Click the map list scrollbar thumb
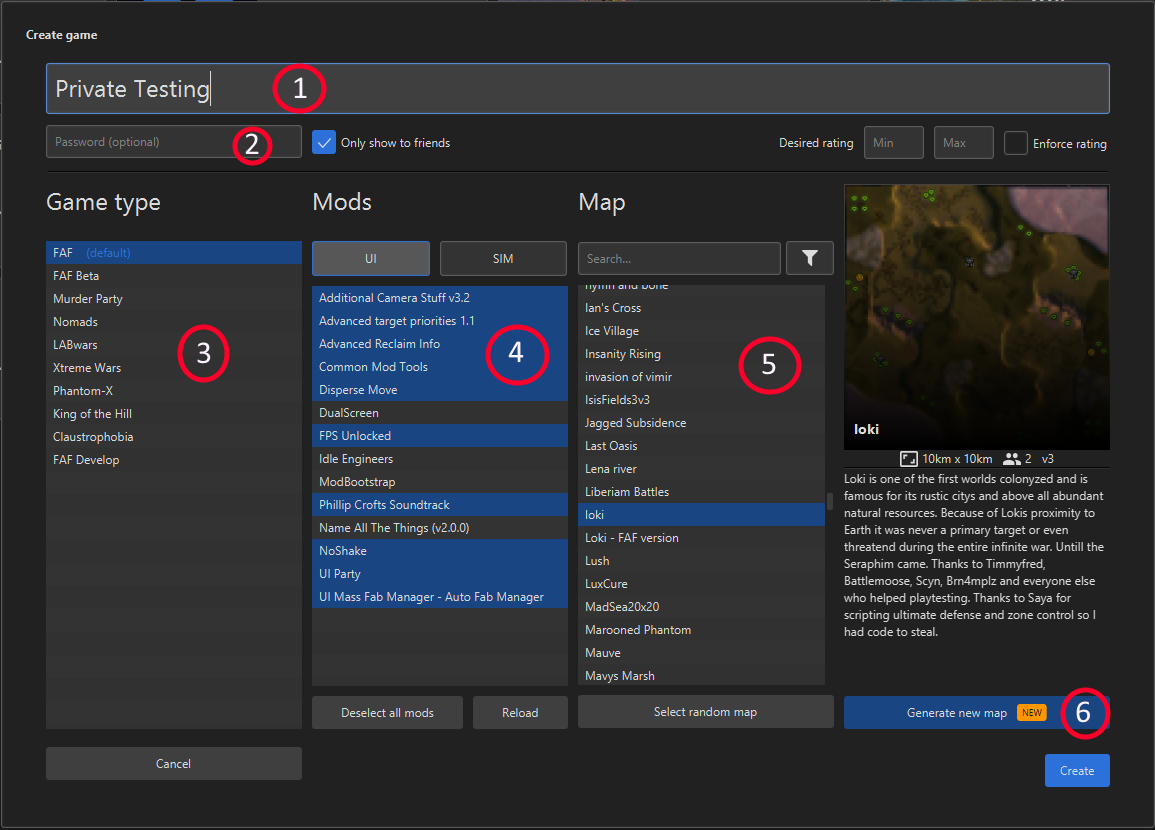 click(829, 502)
